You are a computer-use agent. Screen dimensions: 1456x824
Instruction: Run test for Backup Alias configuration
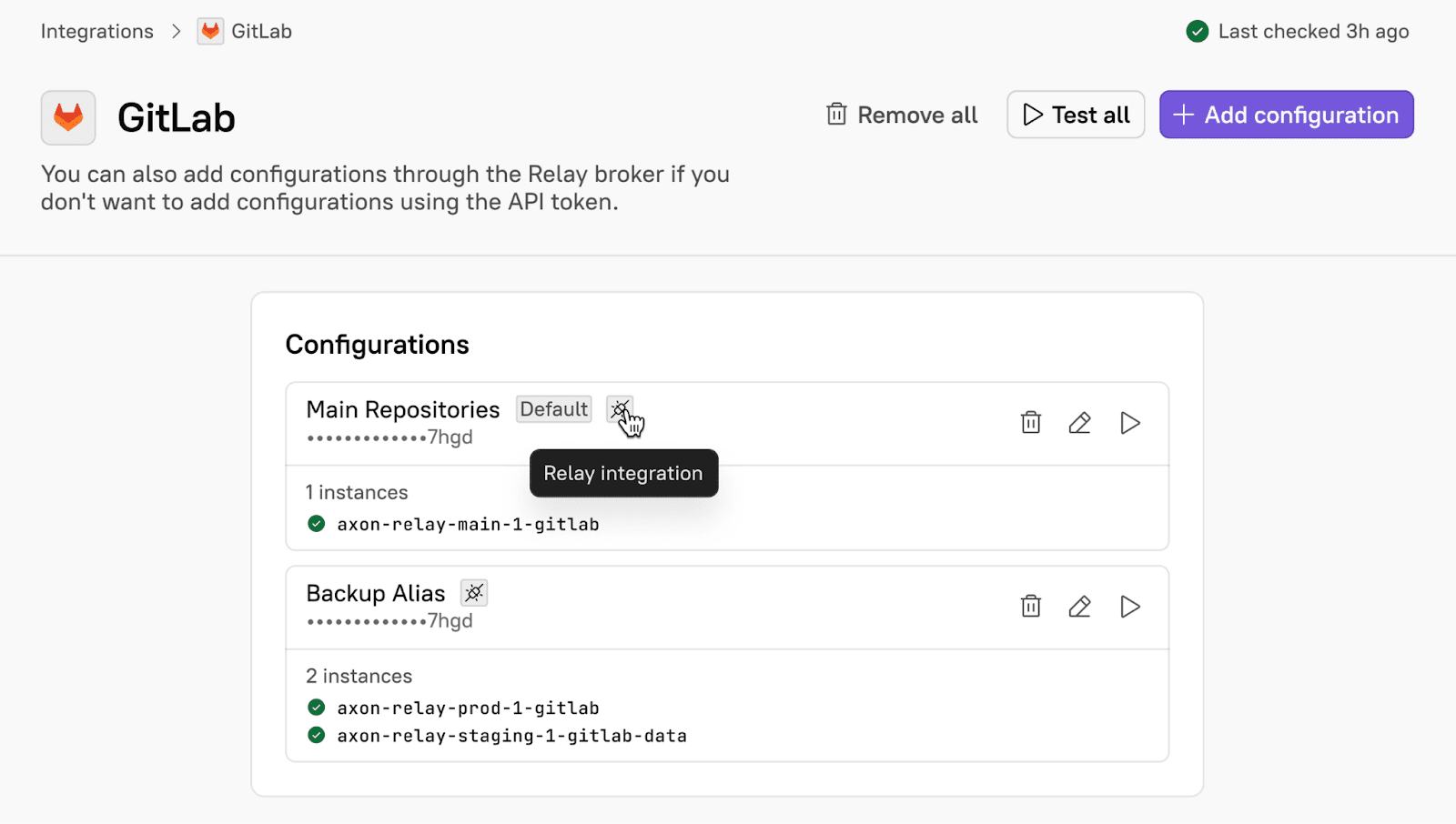1129,607
